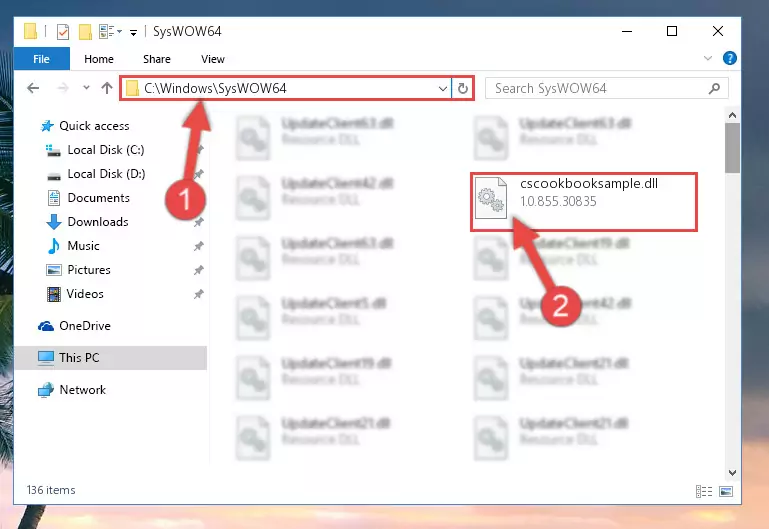The image size is (769, 529).
Task: Click the 136 items status text
Action: [x=51, y=490]
